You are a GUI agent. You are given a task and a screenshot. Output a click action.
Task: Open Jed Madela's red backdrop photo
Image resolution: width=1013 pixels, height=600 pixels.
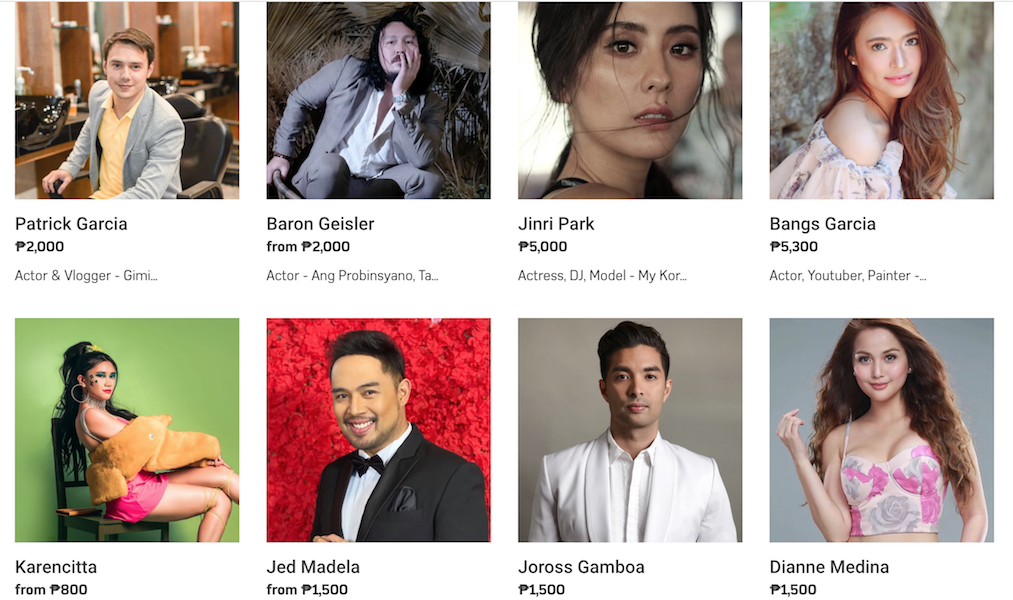378,429
